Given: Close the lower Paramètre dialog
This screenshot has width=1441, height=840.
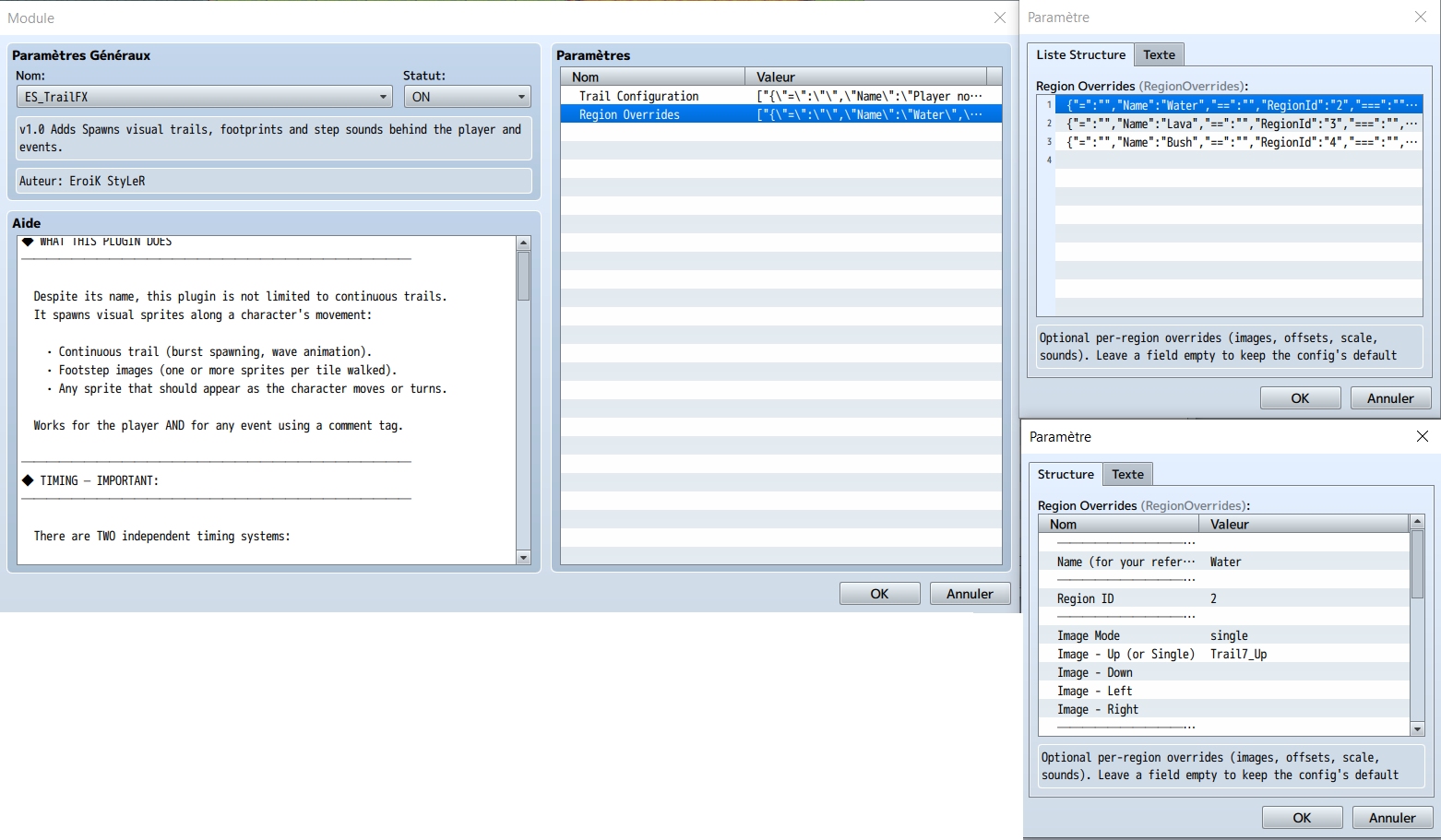Looking at the screenshot, I should [x=1422, y=436].
